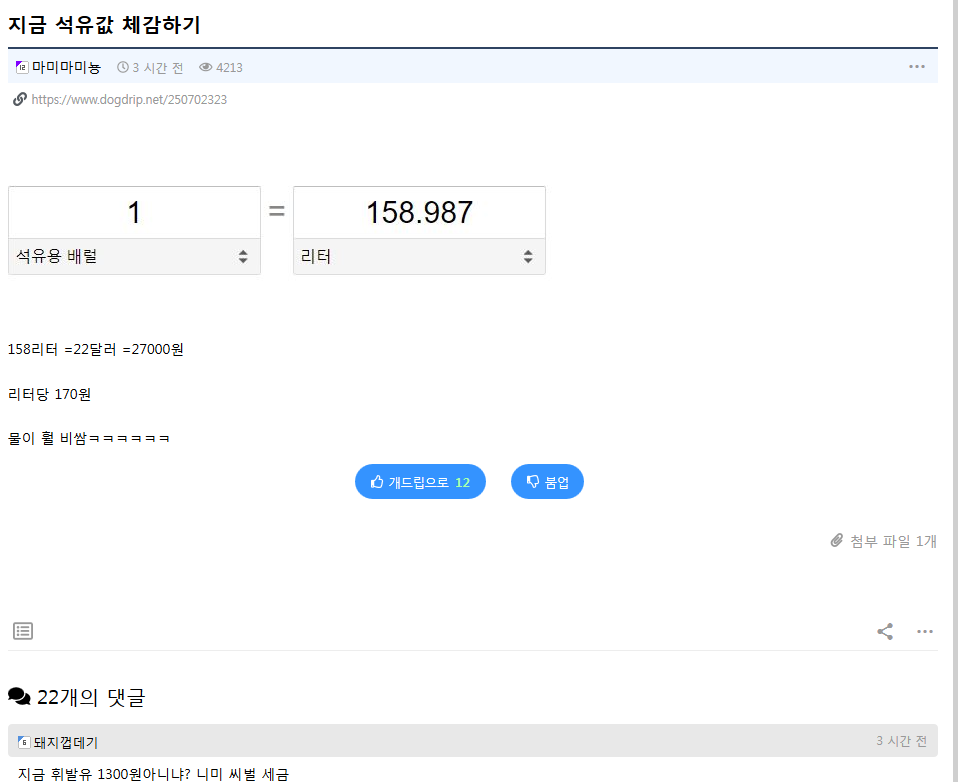Screen dimensions: 958x782
Task: Upvote with the 개드립으로 button
Action: pyautogui.click(x=420, y=482)
